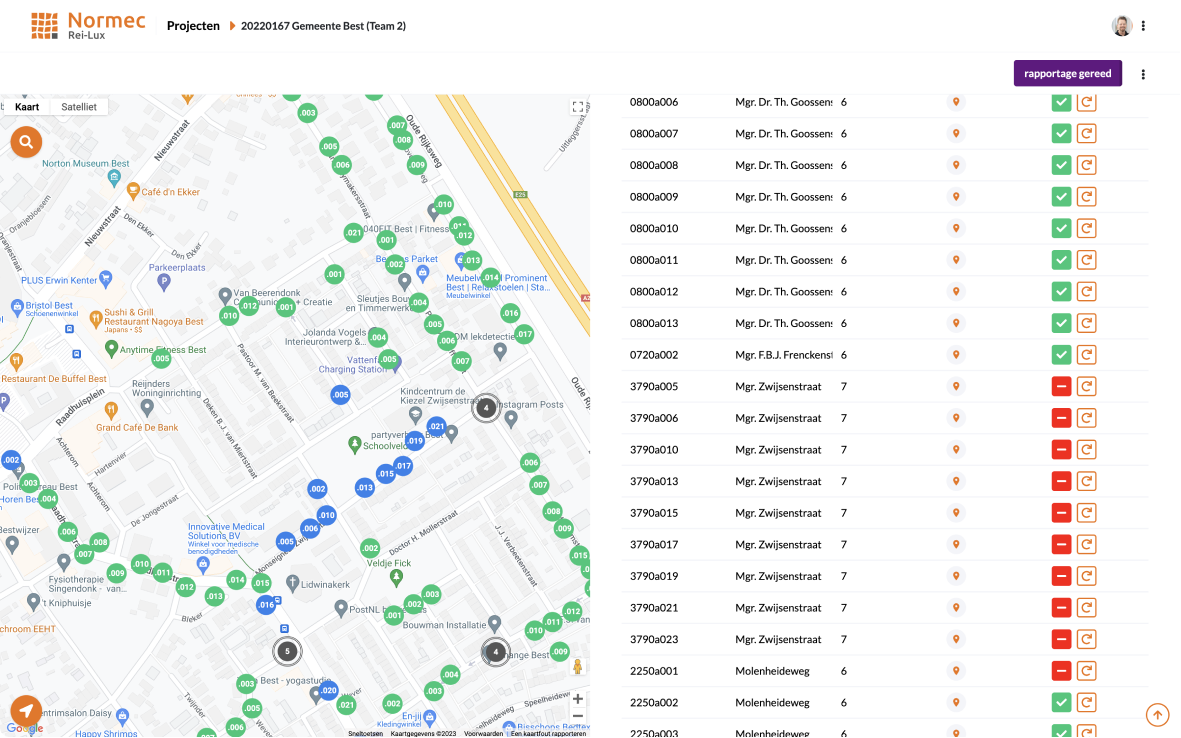Toggle the green check for 0800a006
The image size is (1181, 738).
coord(1061,102)
